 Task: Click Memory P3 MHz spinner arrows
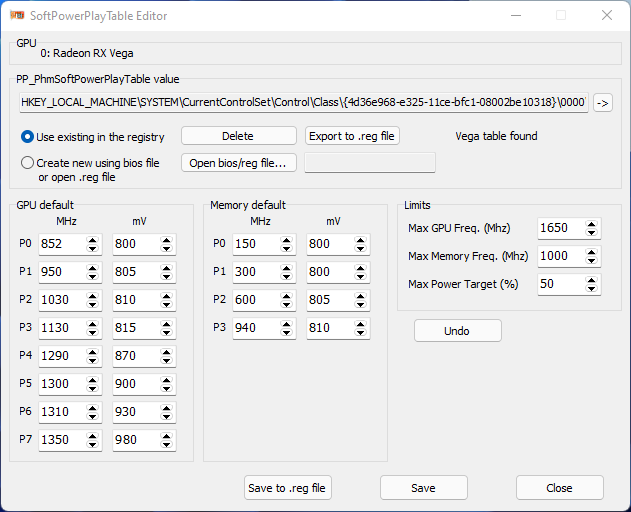(287, 328)
